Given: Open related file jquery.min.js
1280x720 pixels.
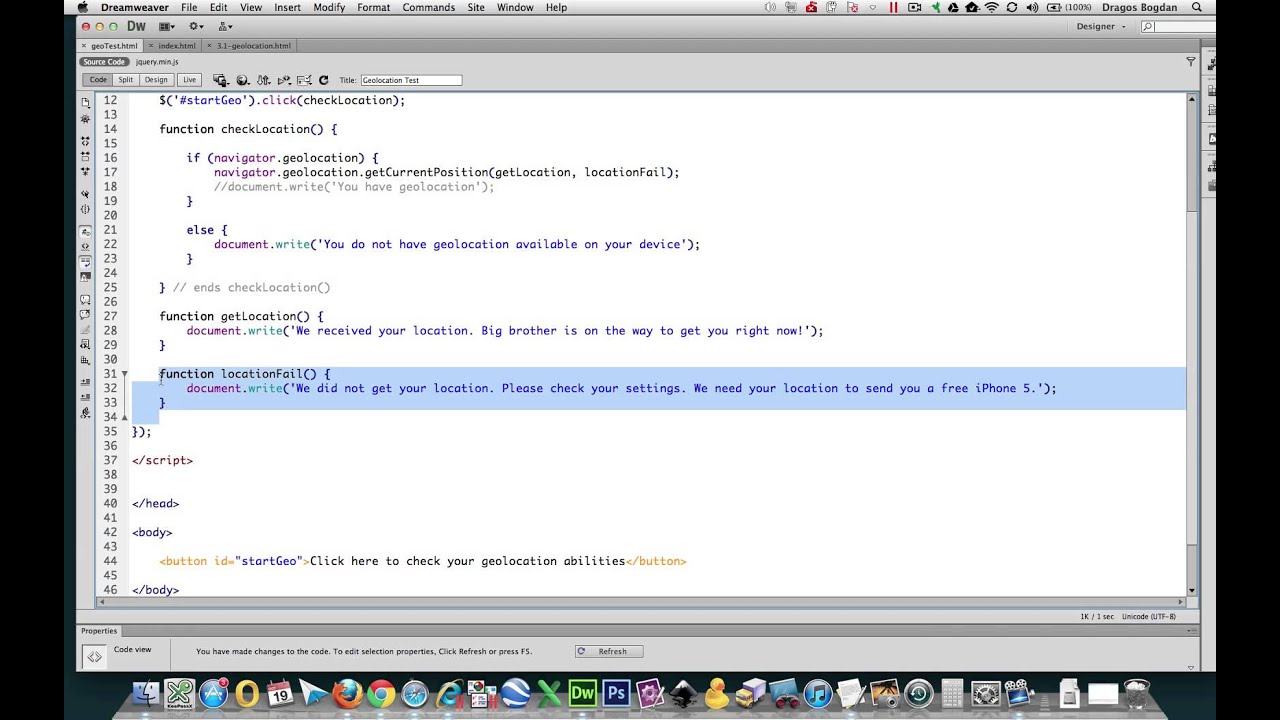Looking at the screenshot, I should tap(157, 62).
